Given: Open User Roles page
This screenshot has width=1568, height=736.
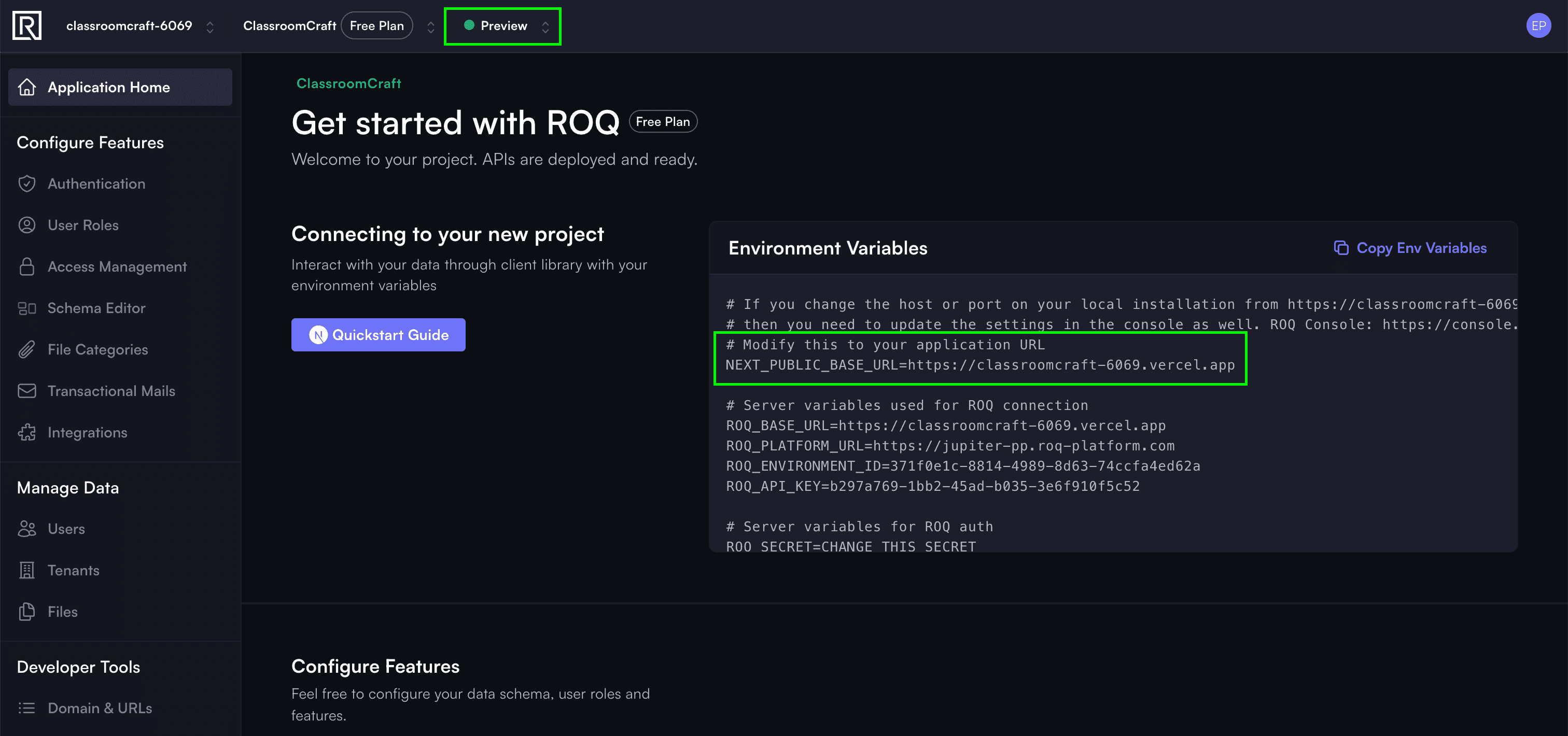Looking at the screenshot, I should (120, 225).
